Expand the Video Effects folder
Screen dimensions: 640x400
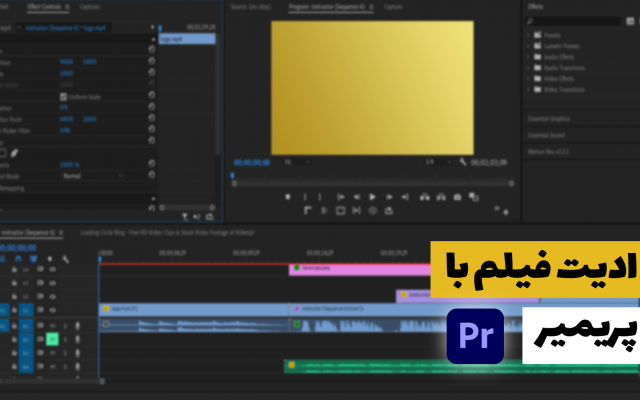point(528,78)
